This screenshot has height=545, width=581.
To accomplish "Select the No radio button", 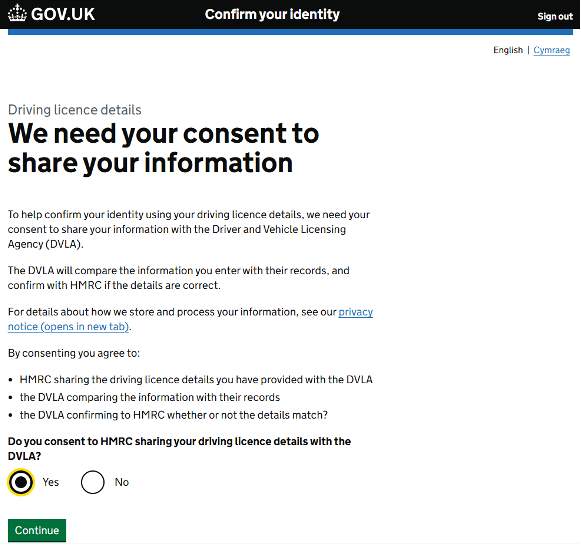I will 93,482.
